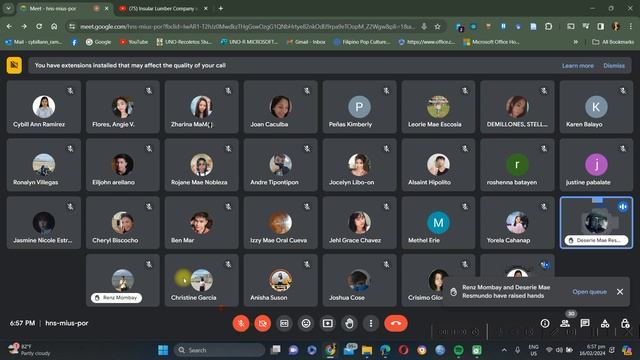
Task: Click Renz Mombay raised-hand tile
Action: coord(122,280)
